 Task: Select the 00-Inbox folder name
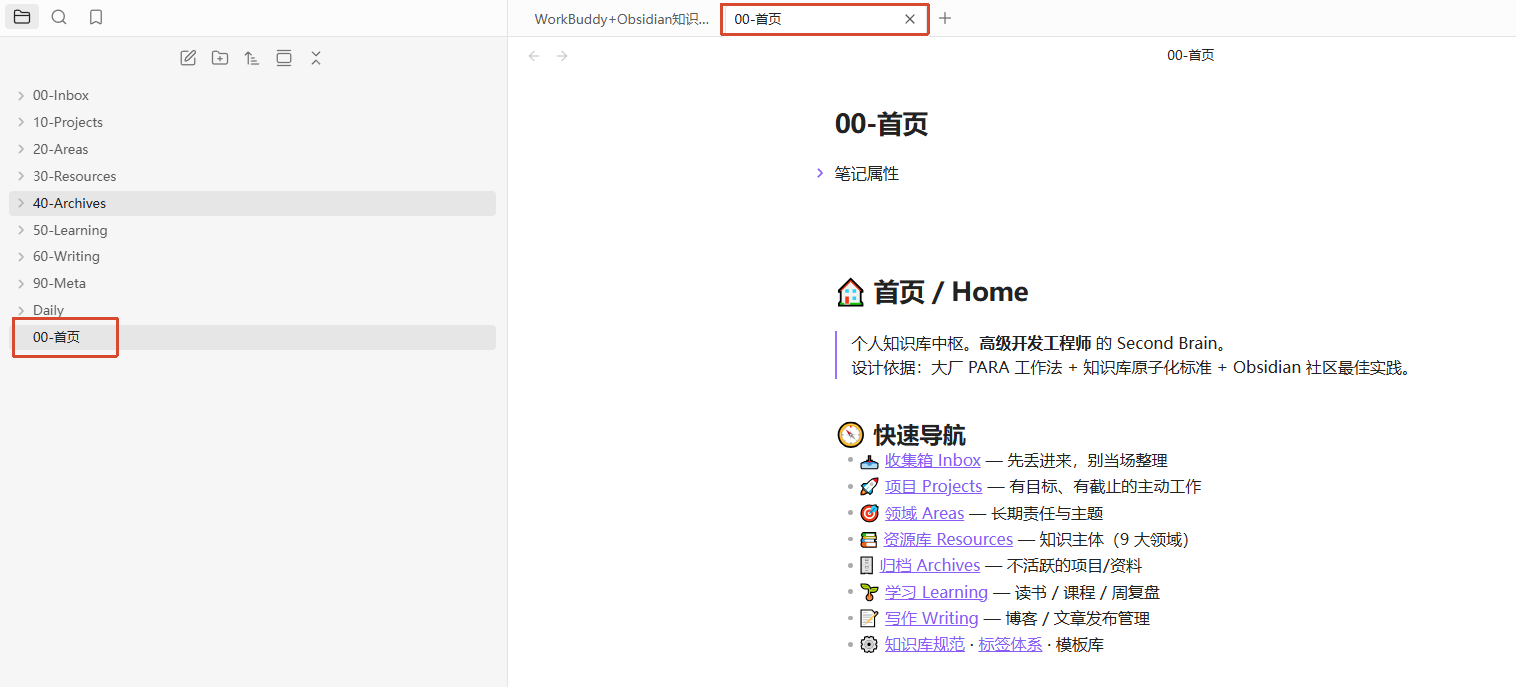point(61,95)
